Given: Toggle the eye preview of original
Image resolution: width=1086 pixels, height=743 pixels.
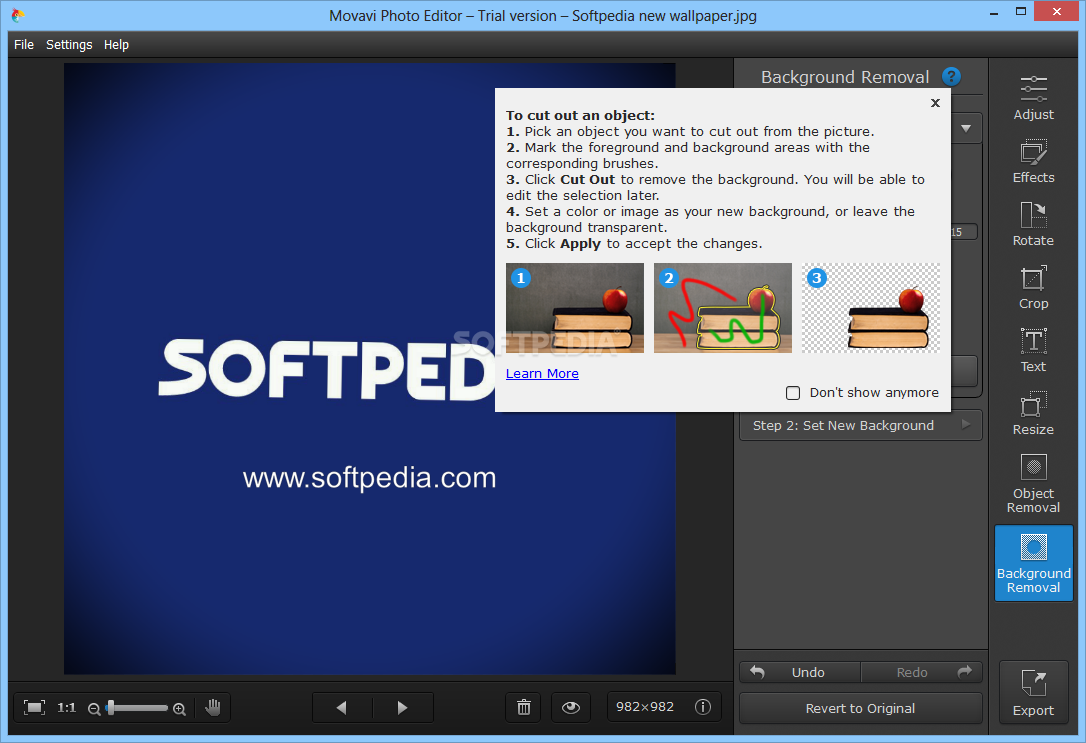Looking at the screenshot, I should point(571,707).
